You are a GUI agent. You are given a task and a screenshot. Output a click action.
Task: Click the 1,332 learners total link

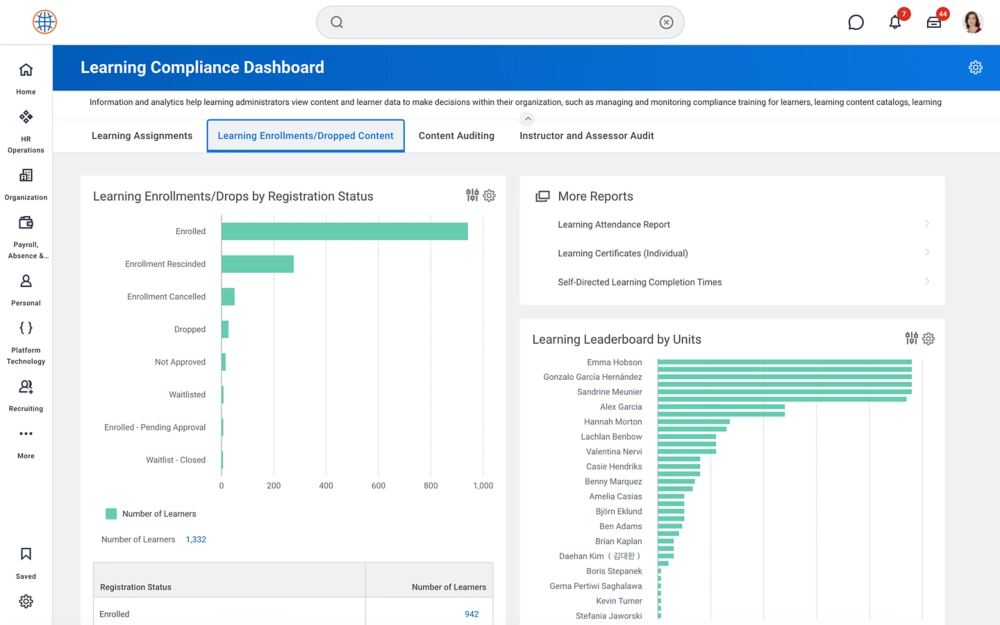click(196, 540)
